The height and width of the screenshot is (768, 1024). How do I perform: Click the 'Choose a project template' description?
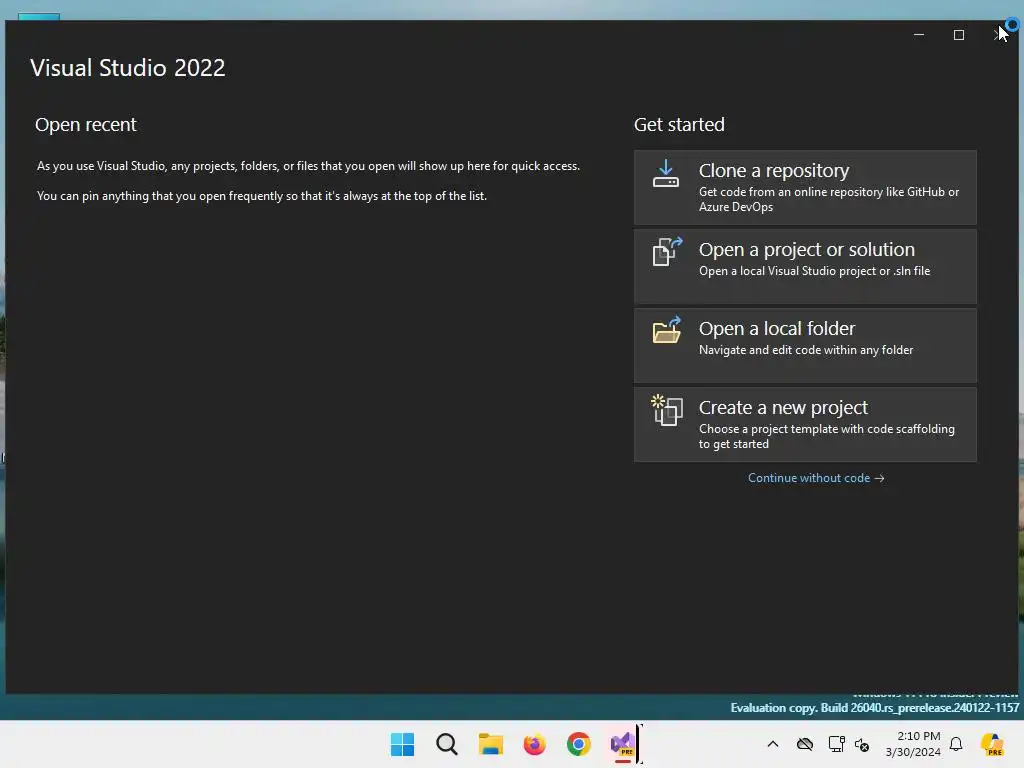827,436
